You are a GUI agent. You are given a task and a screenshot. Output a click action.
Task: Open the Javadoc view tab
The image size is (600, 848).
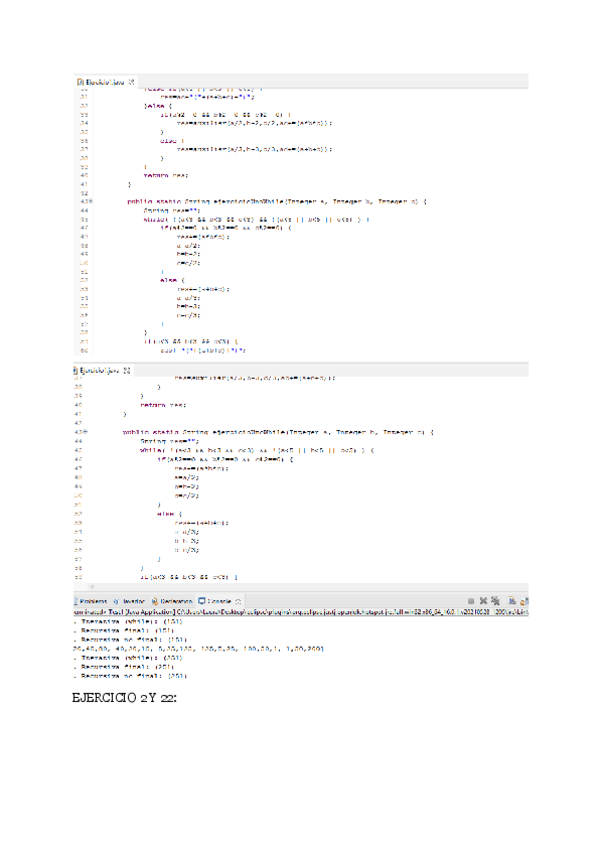pos(130,601)
